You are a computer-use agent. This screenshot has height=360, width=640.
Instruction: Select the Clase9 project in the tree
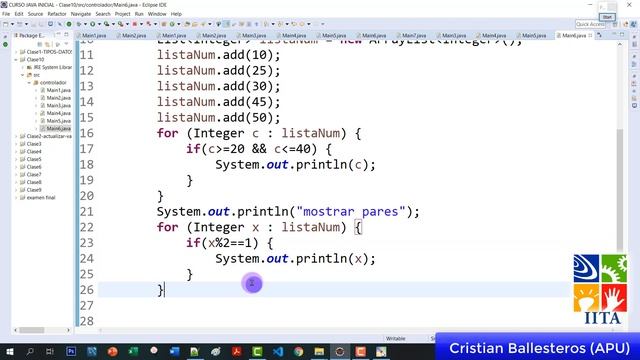[33, 190]
